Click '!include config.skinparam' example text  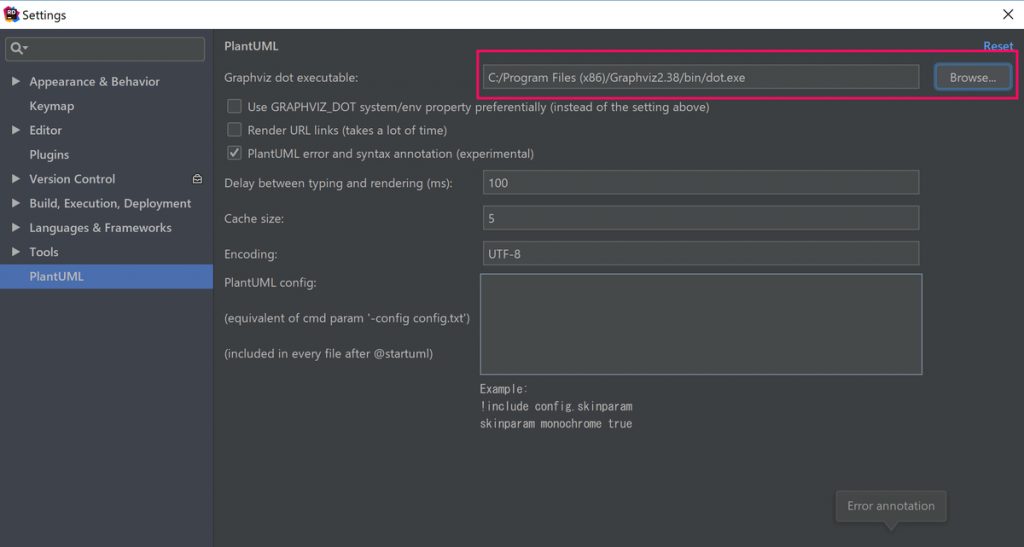pos(556,406)
